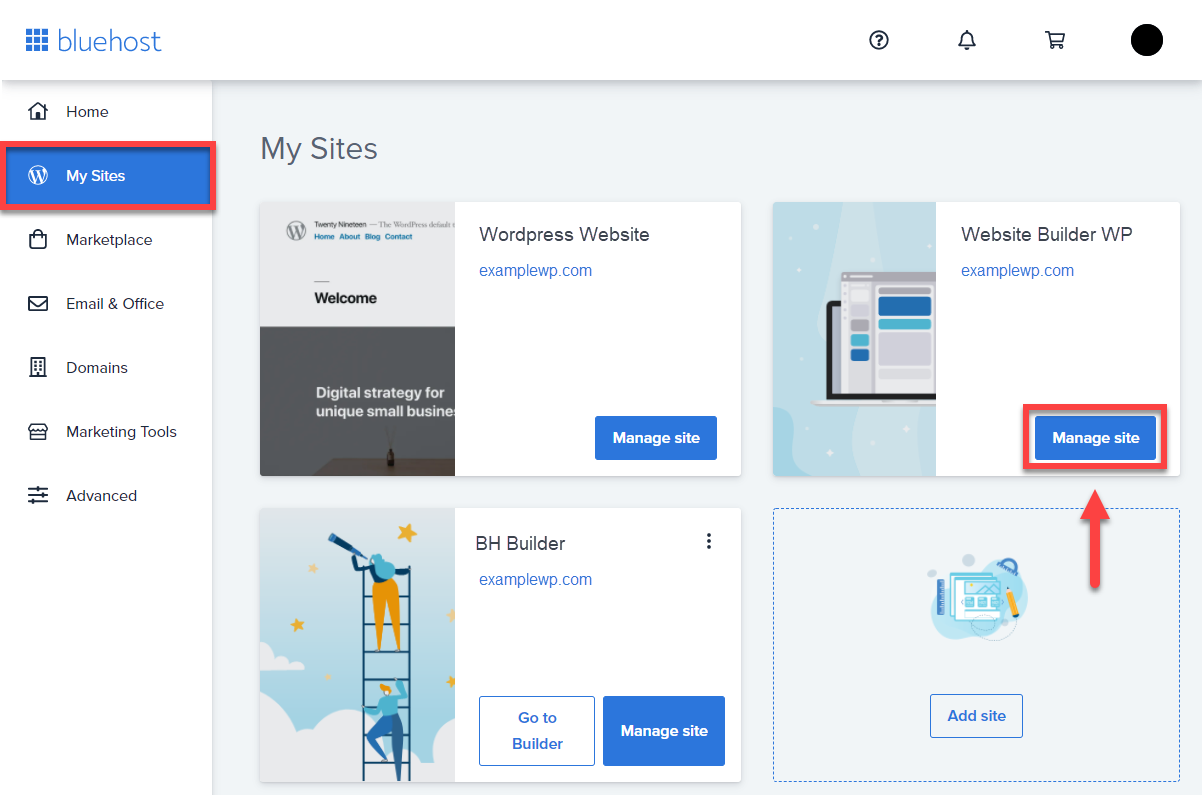This screenshot has width=1202, height=795.
Task: Click the BH Builder card title
Action: [520, 544]
